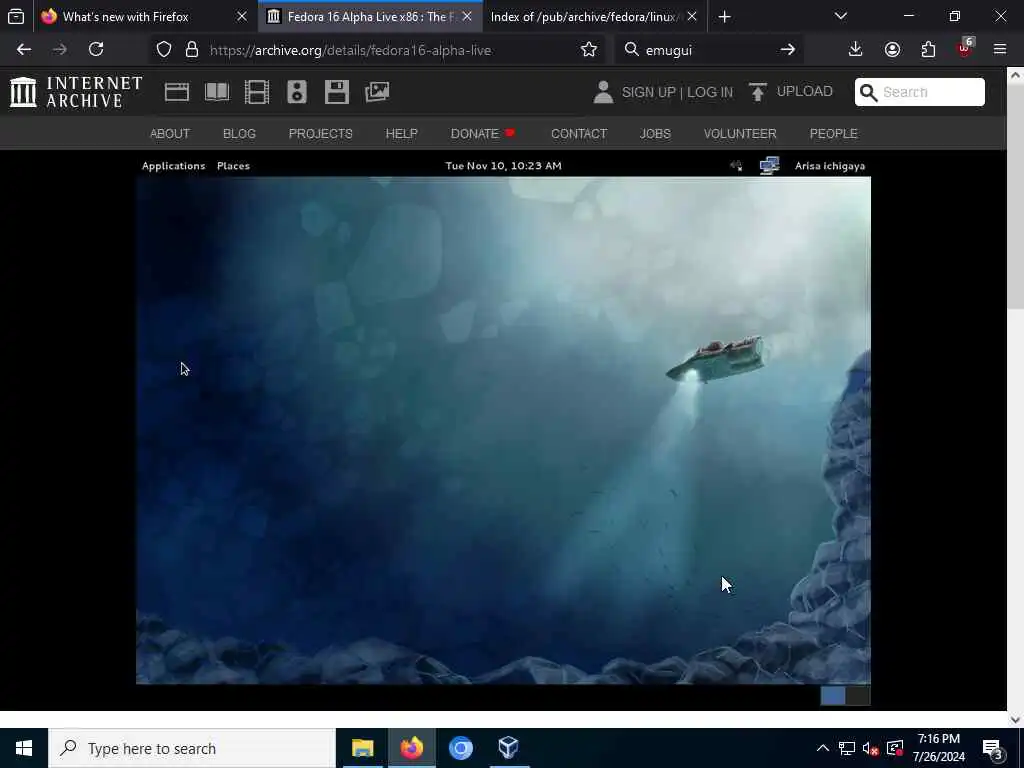The height and width of the screenshot is (768, 1024).
Task: Click the site lock icon
Action: [192, 50]
